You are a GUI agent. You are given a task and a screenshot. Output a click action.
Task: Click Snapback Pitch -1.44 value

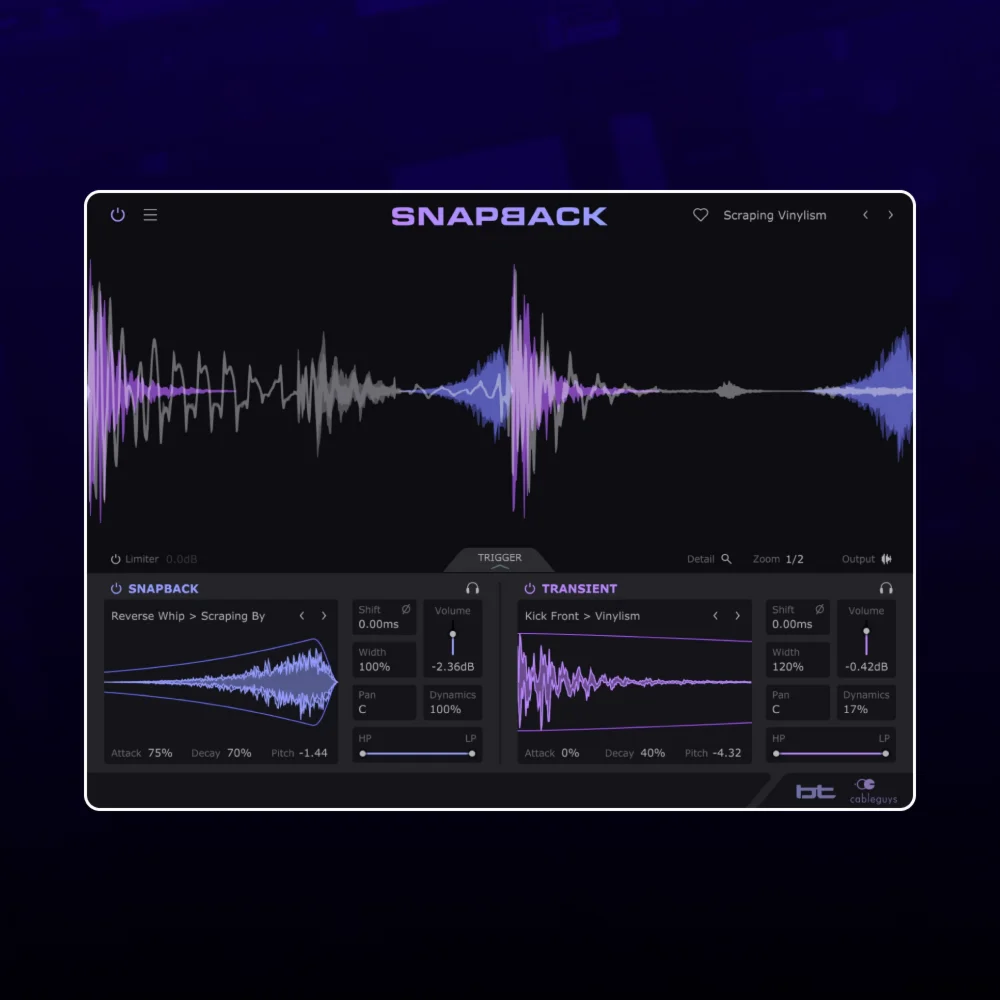click(x=313, y=753)
